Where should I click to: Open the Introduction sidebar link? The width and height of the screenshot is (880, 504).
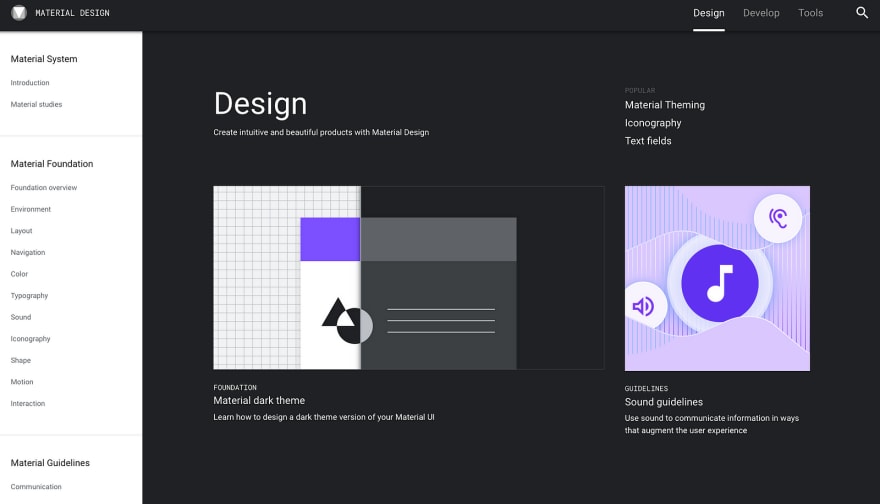[30, 83]
